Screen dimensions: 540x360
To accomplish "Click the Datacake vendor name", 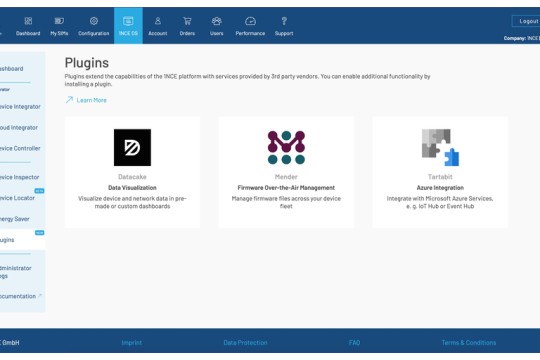I will [x=132, y=177].
